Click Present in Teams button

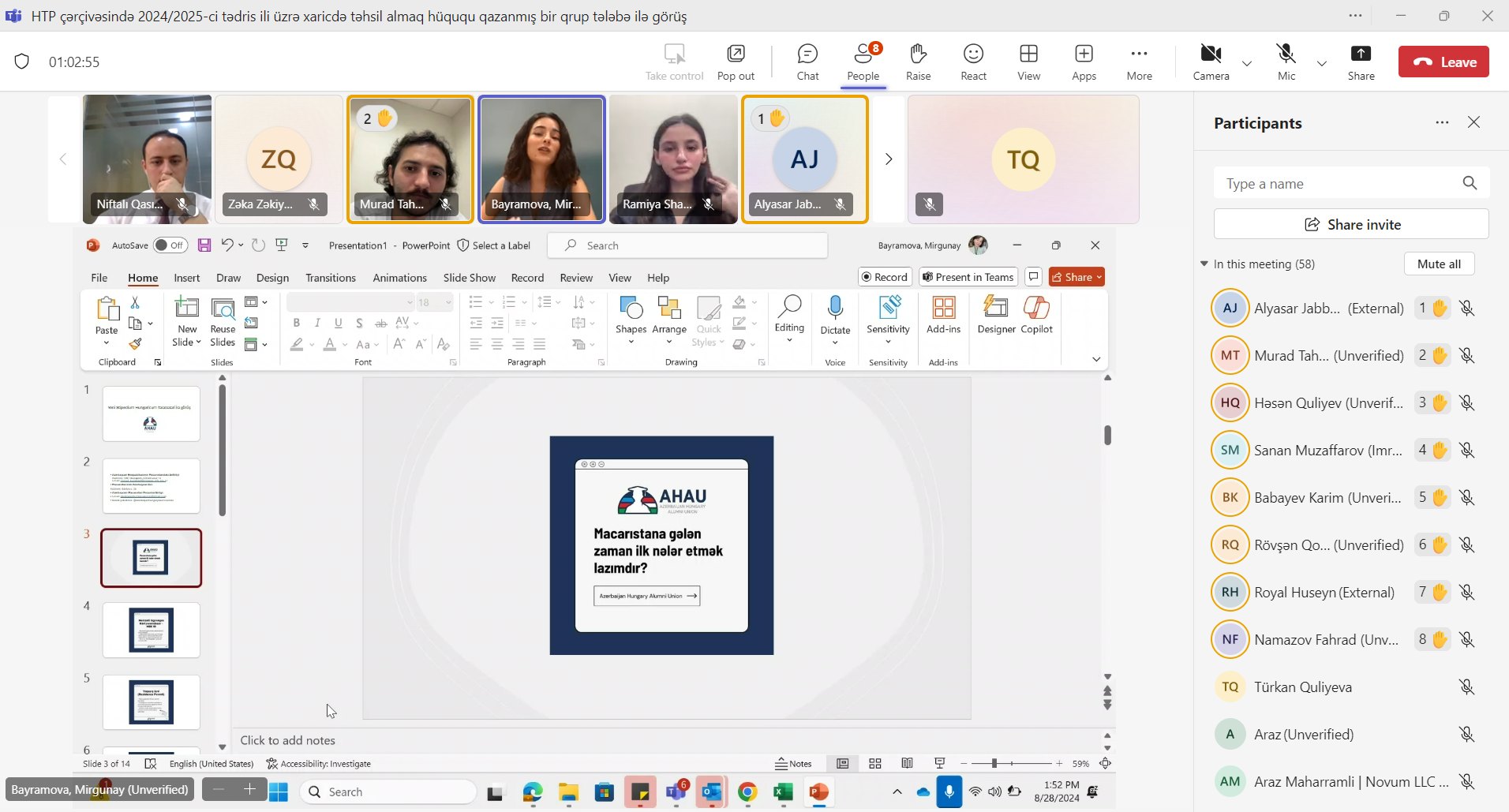[x=968, y=277]
